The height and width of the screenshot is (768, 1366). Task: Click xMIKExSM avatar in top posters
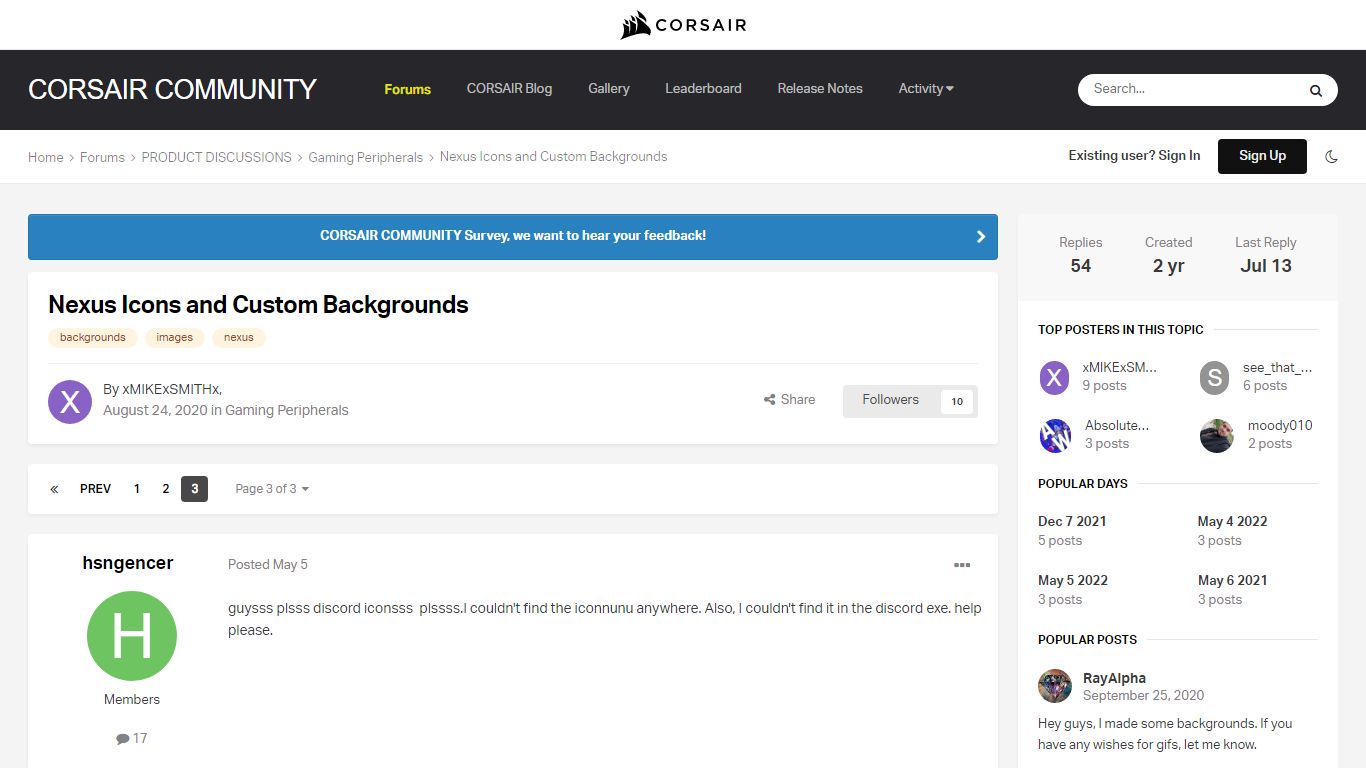click(x=1054, y=377)
